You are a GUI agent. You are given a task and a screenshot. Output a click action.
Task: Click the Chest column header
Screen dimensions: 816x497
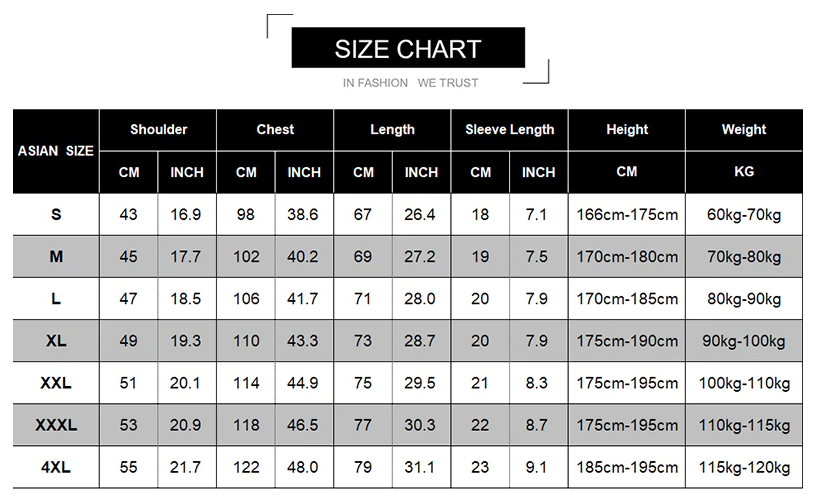(275, 129)
